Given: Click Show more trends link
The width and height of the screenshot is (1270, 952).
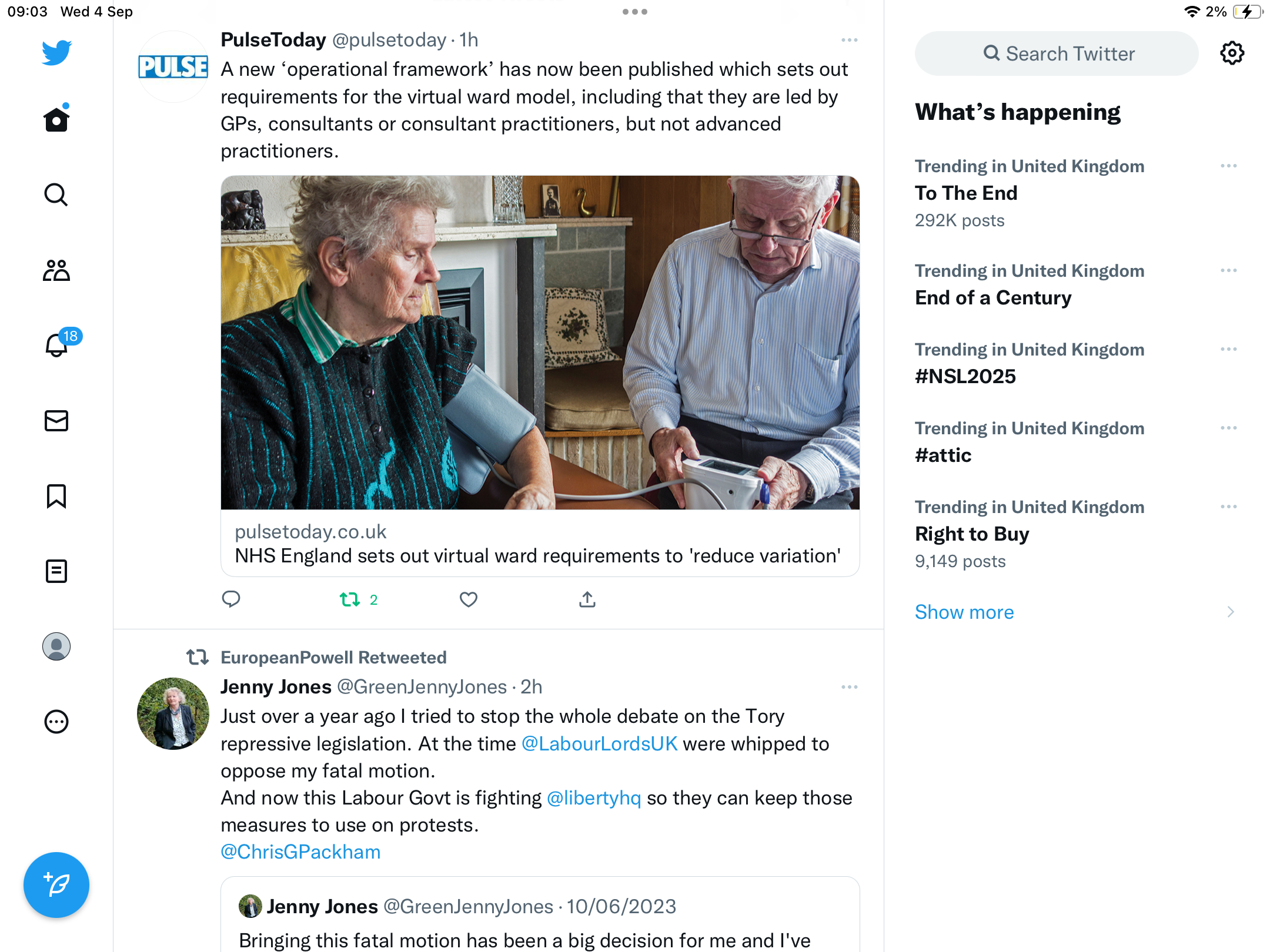Looking at the screenshot, I should (964, 612).
